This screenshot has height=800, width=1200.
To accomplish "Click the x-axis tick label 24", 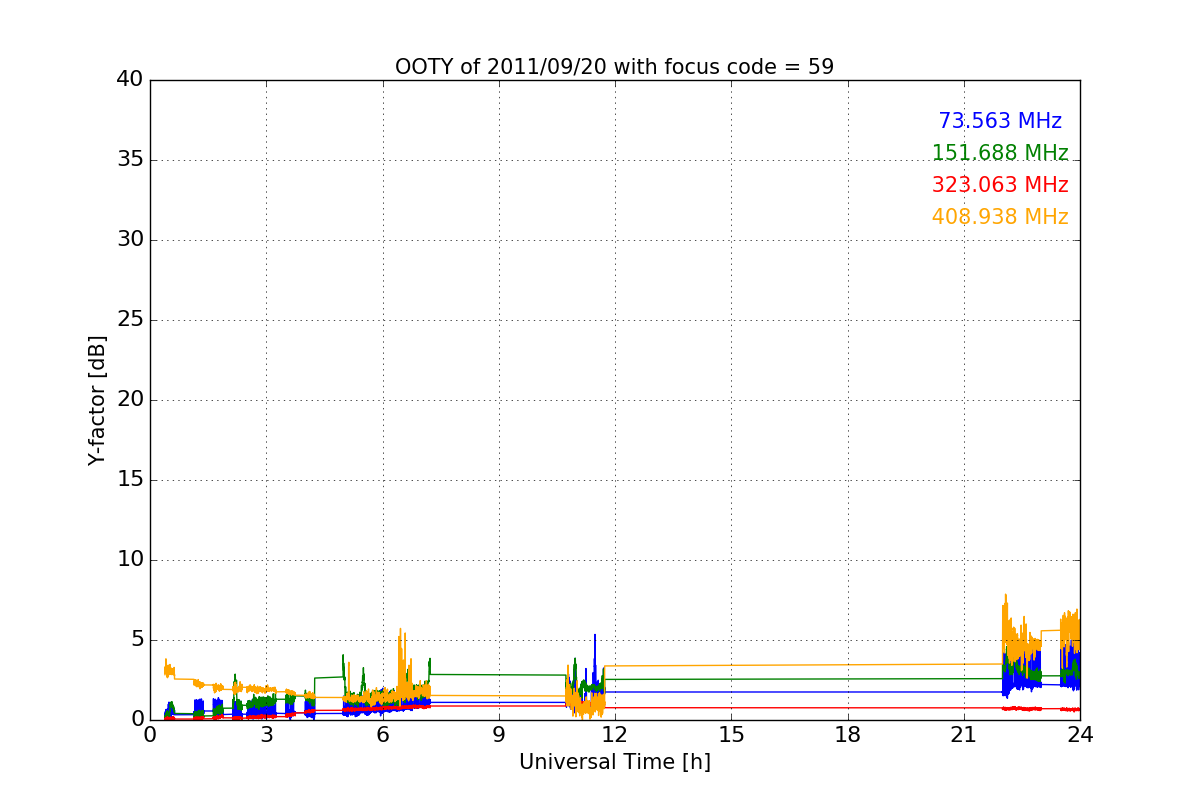I will (x=1080, y=735).
